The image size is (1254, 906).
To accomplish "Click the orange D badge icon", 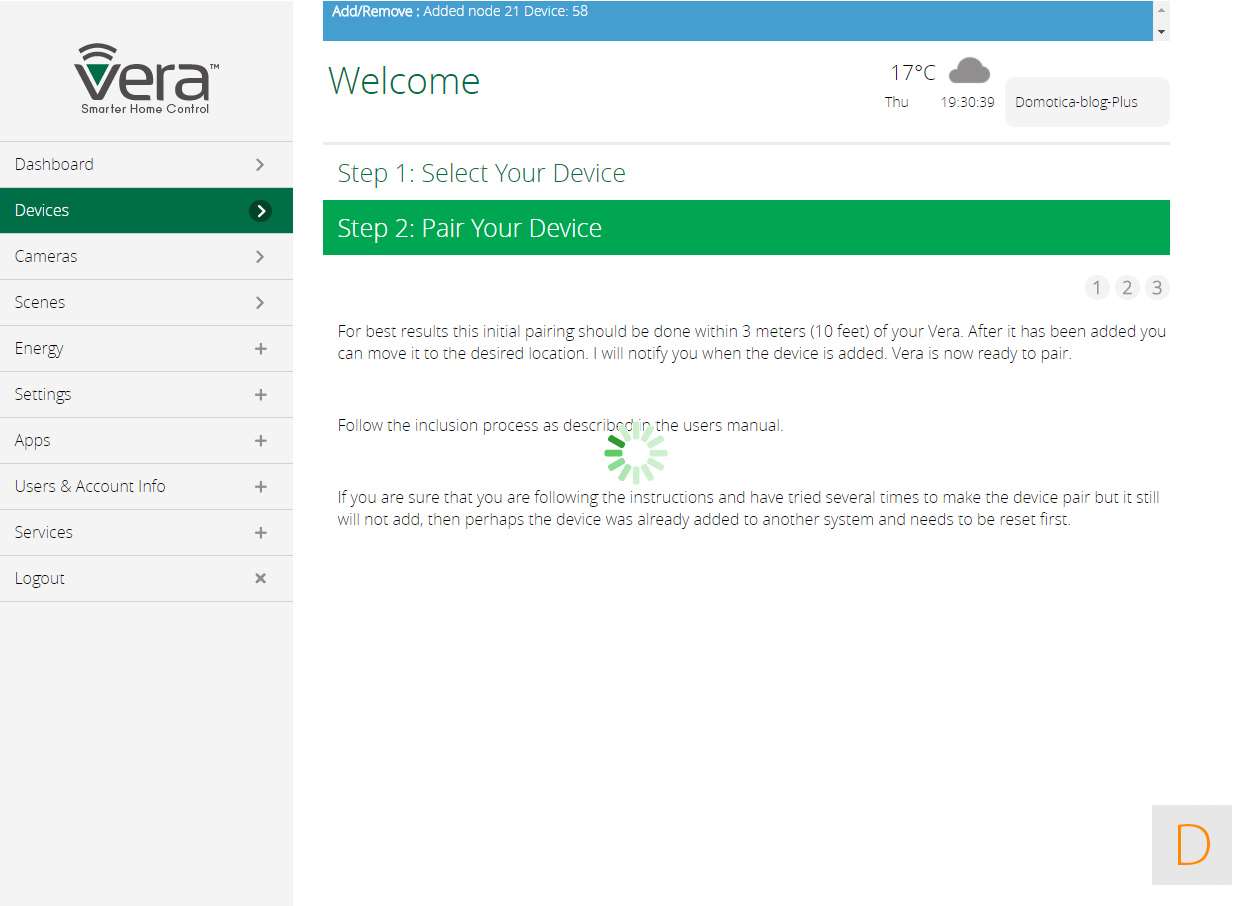I will (x=1191, y=845).
